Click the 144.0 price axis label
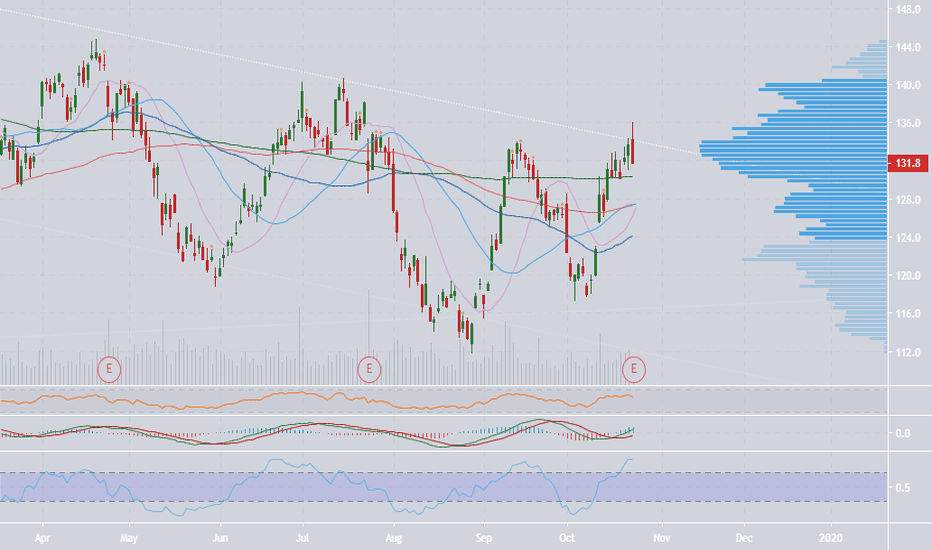 pos(908,47)
